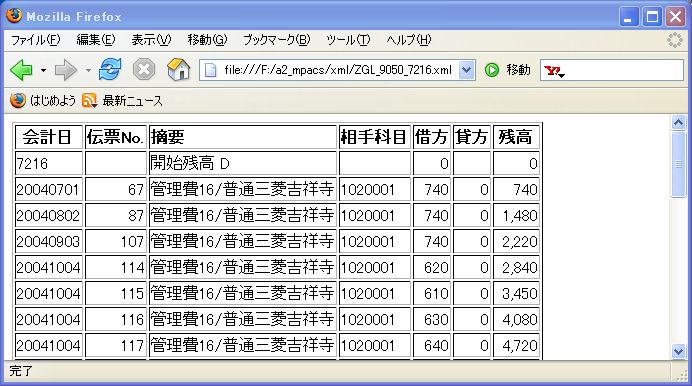Click the 7216 cell
The height and width of the screenshot is (386, 692).
[49, 163]
